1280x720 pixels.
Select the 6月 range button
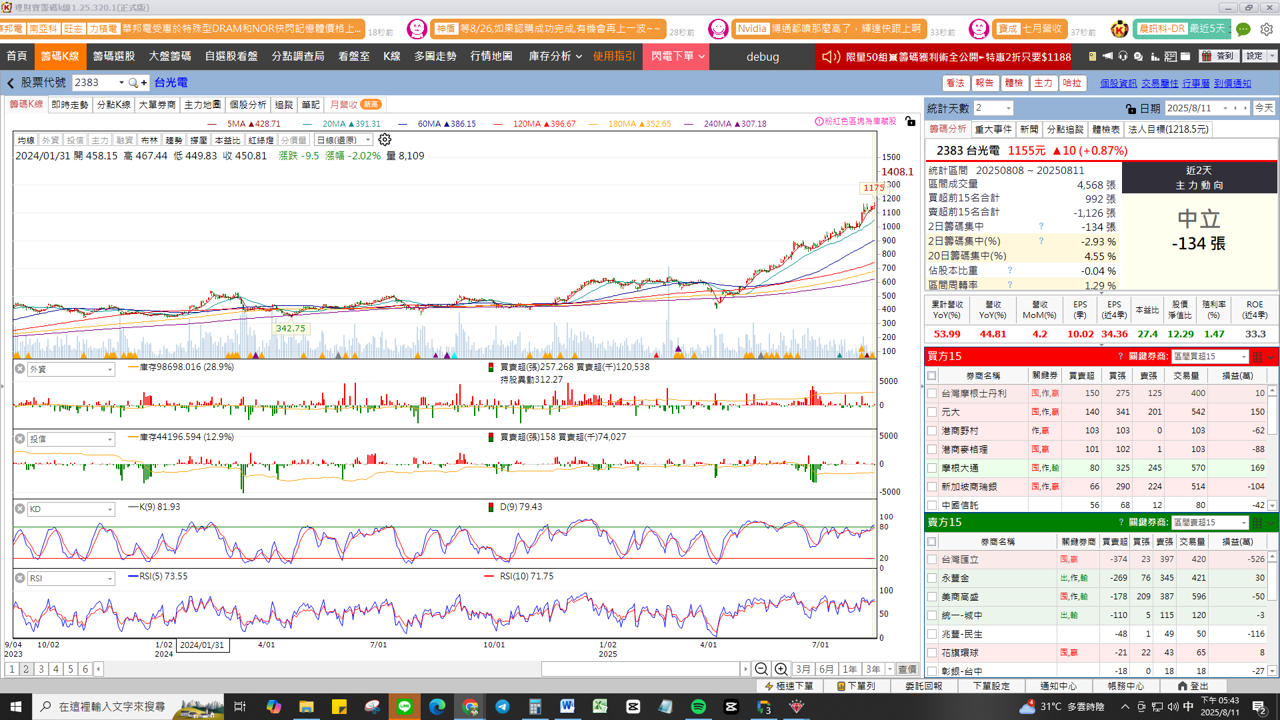pos(826,669)
